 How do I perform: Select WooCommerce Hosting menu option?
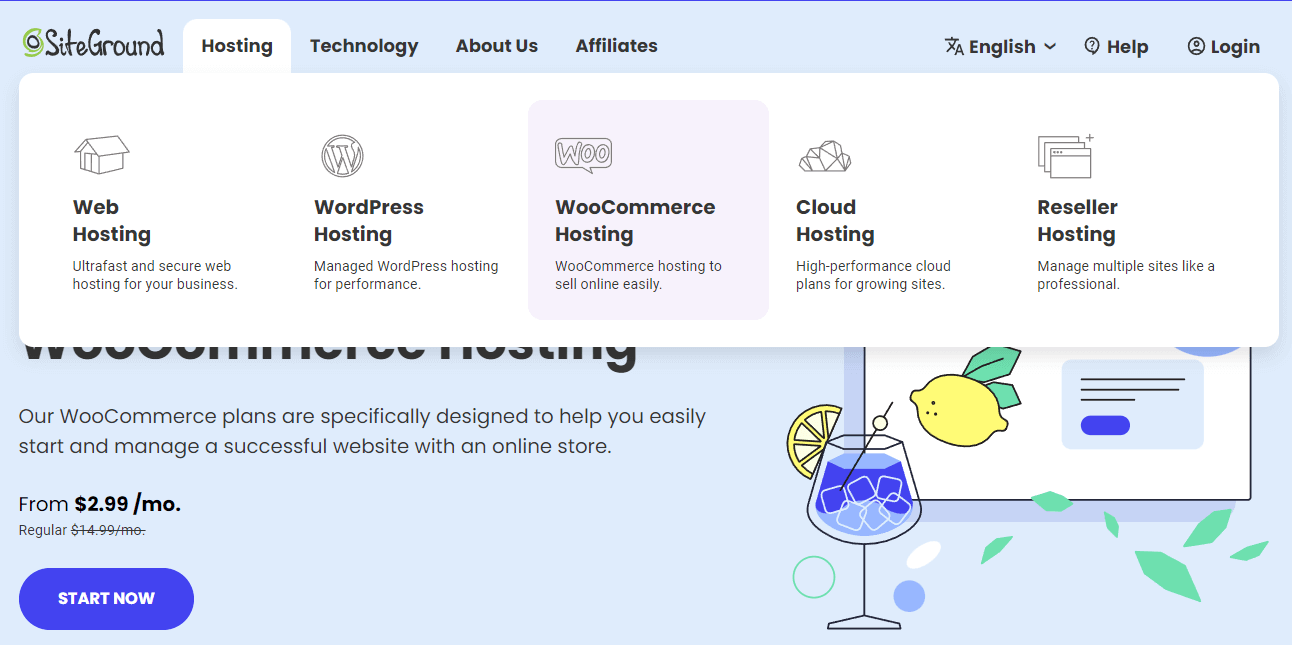click(648, 210)
